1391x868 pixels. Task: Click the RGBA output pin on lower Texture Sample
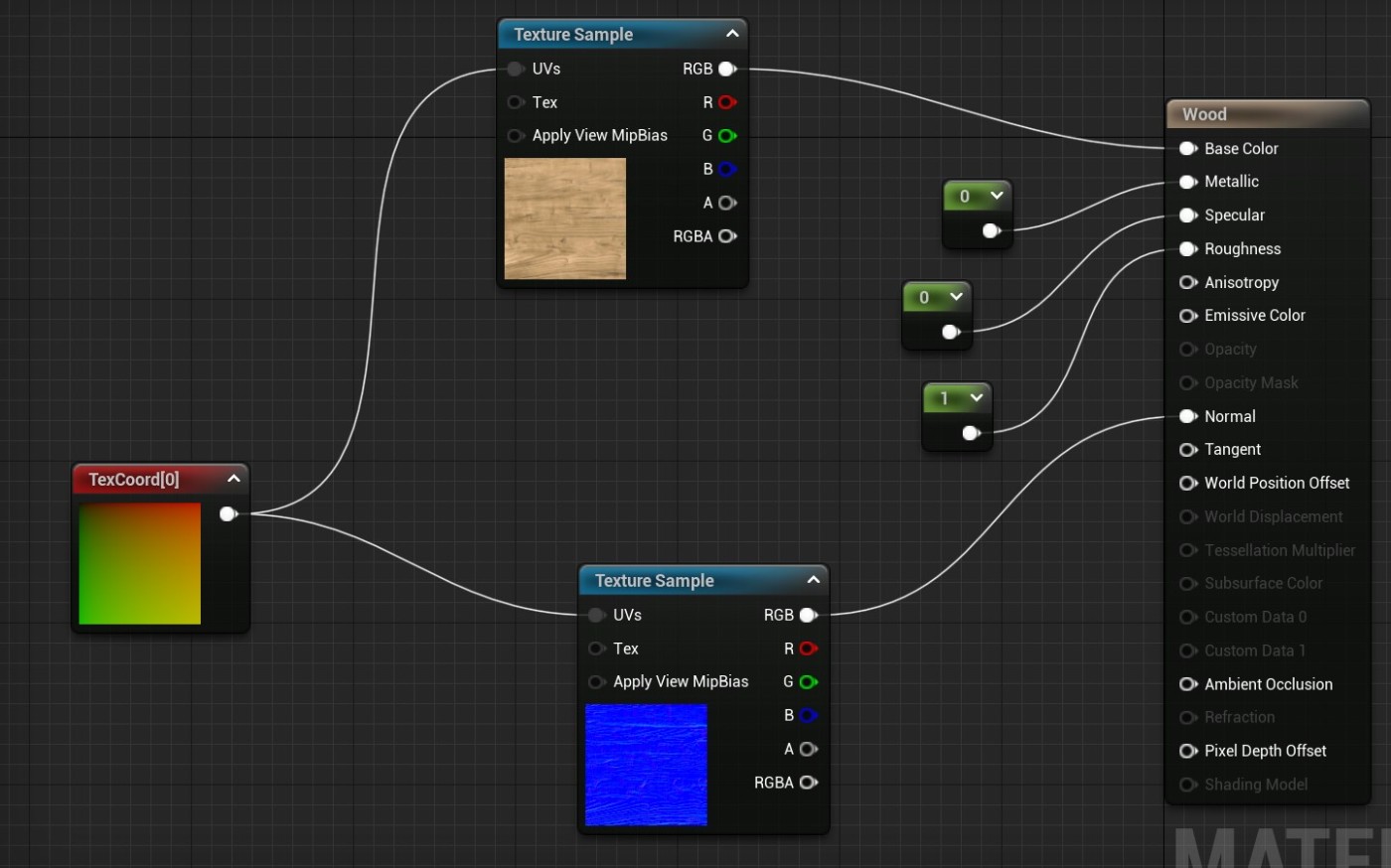(809, 783)
